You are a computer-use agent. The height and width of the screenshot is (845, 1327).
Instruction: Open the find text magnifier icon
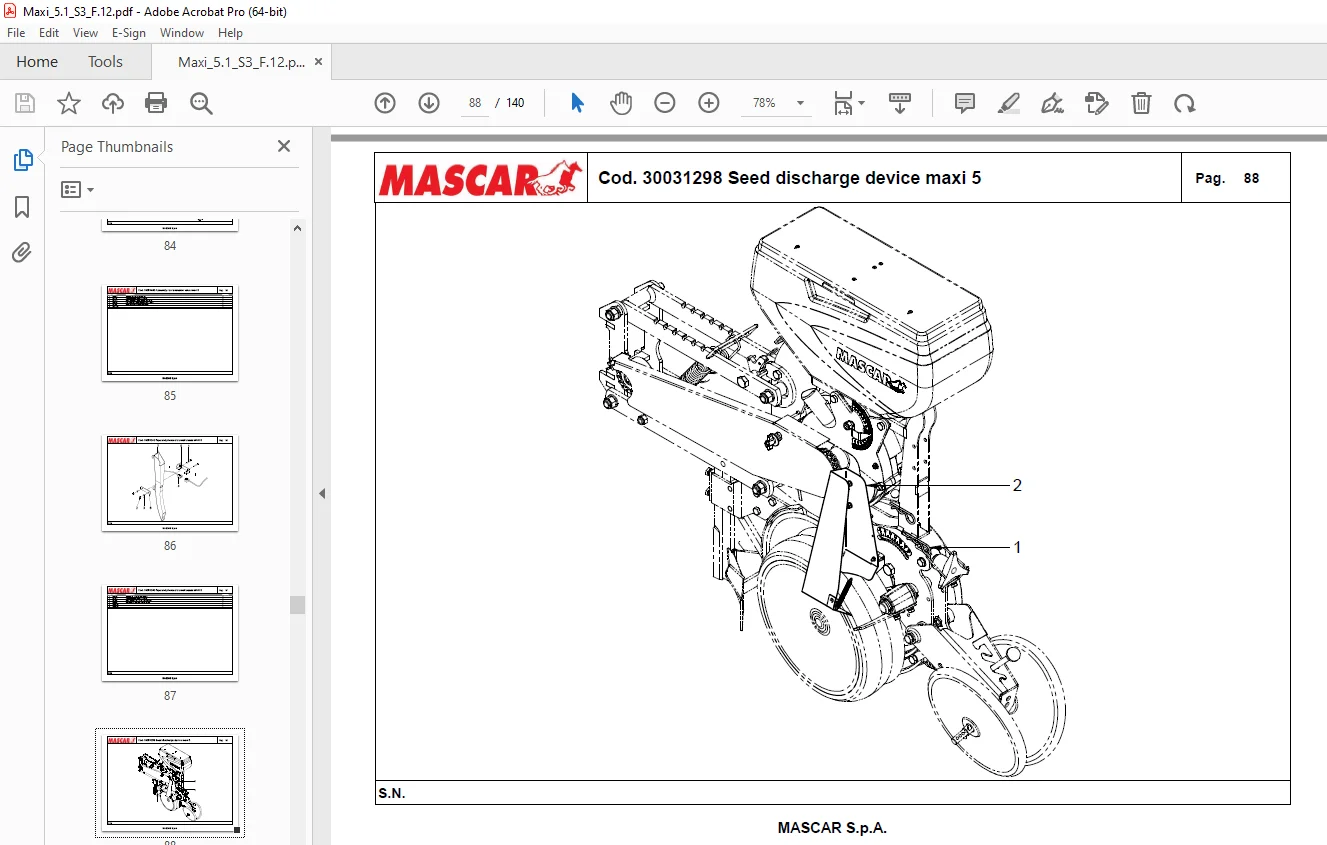click(x=201, y=103)
